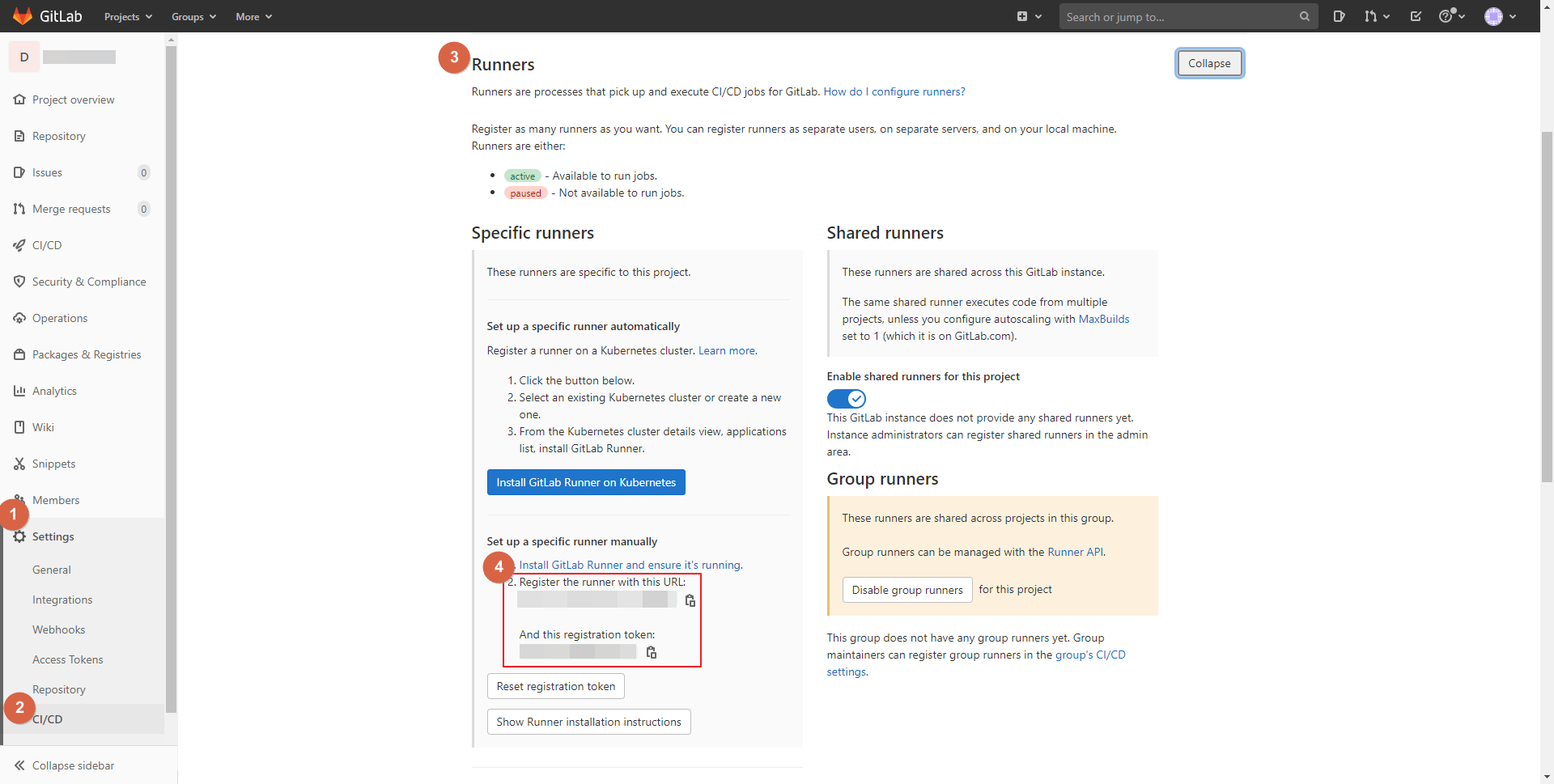
Task: Click the Snippets scissors icon
Action: coord(19,464)
